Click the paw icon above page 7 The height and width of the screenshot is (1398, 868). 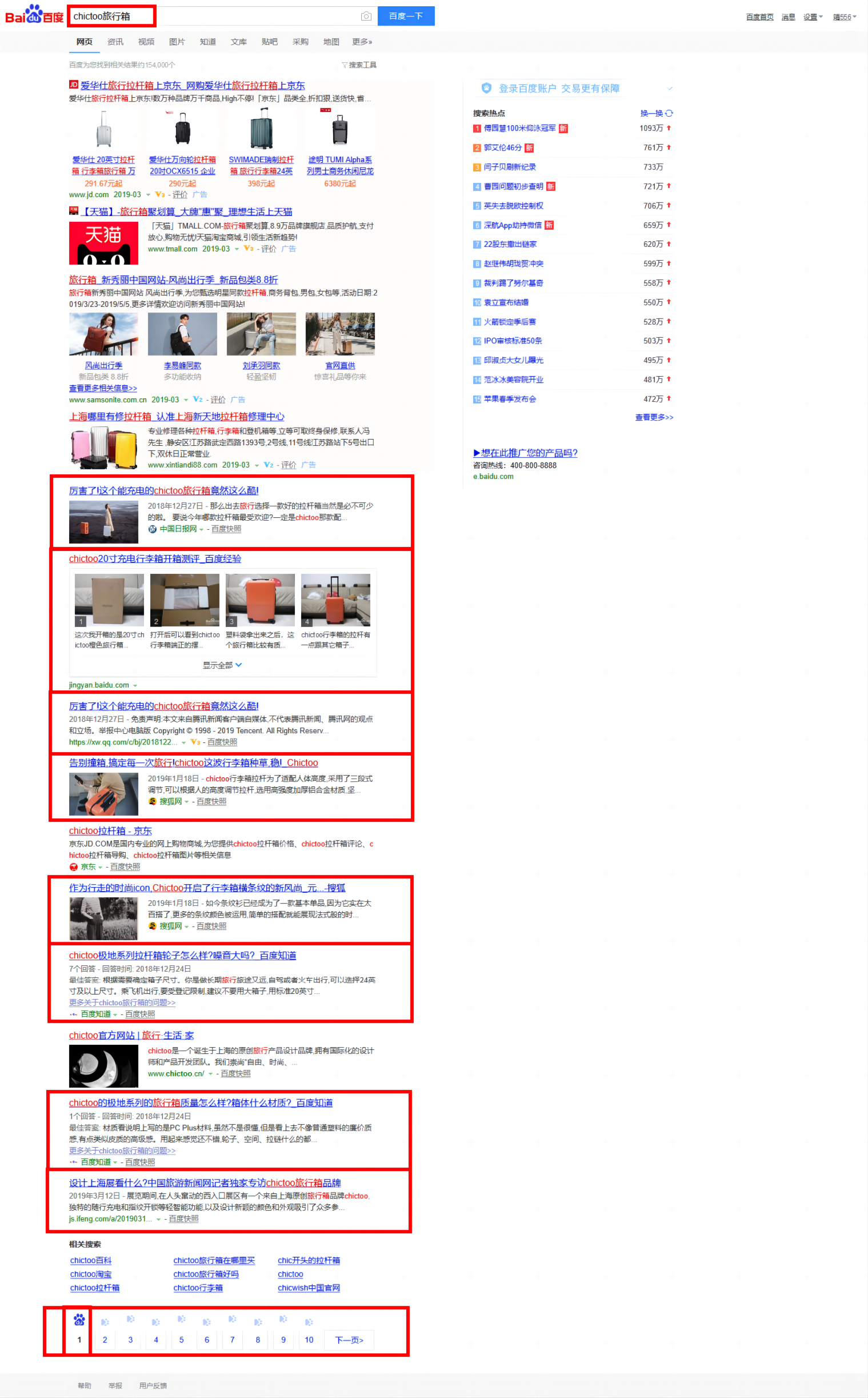point(233,1319)
